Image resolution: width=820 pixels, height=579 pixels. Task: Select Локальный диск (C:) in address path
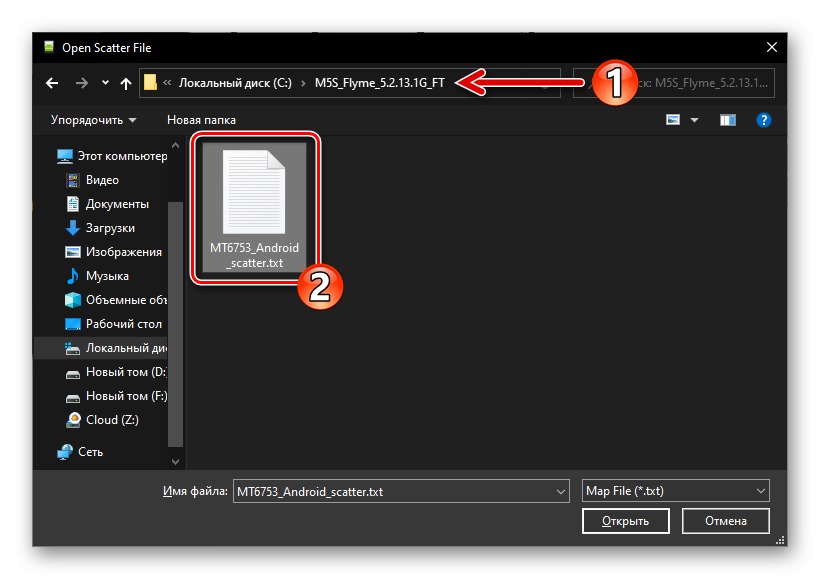[x=235, y=83]
